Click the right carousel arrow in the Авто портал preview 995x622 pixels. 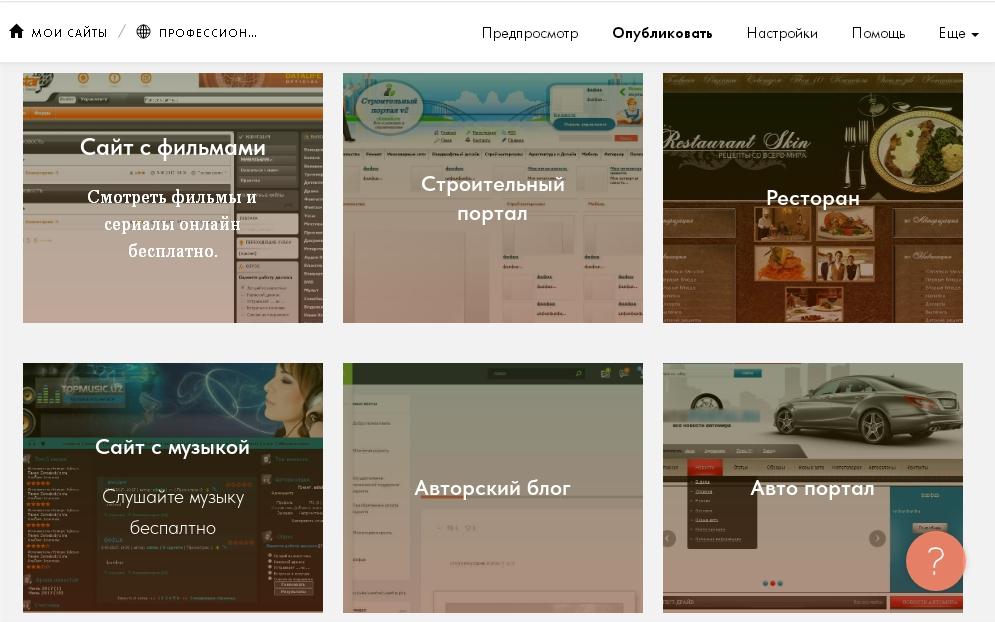pos(877,538)
